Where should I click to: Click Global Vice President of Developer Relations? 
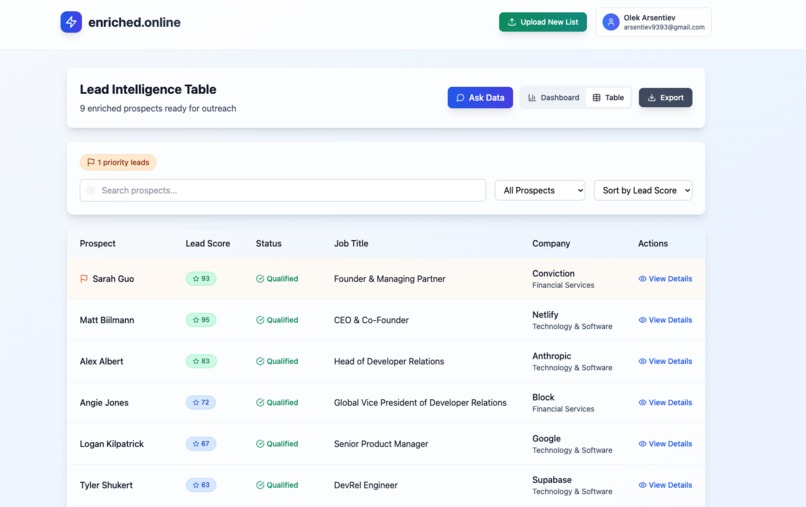[x=420, y=403]
